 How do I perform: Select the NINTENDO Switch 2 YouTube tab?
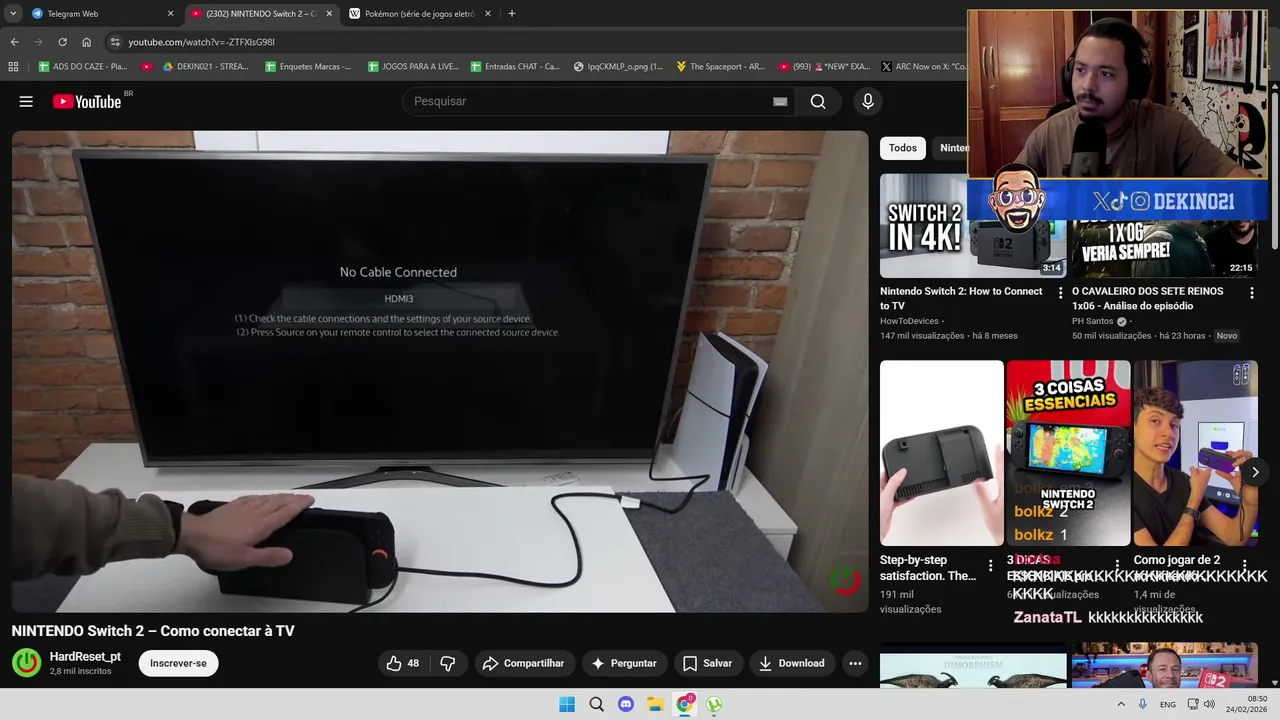[x=261, y=14]
